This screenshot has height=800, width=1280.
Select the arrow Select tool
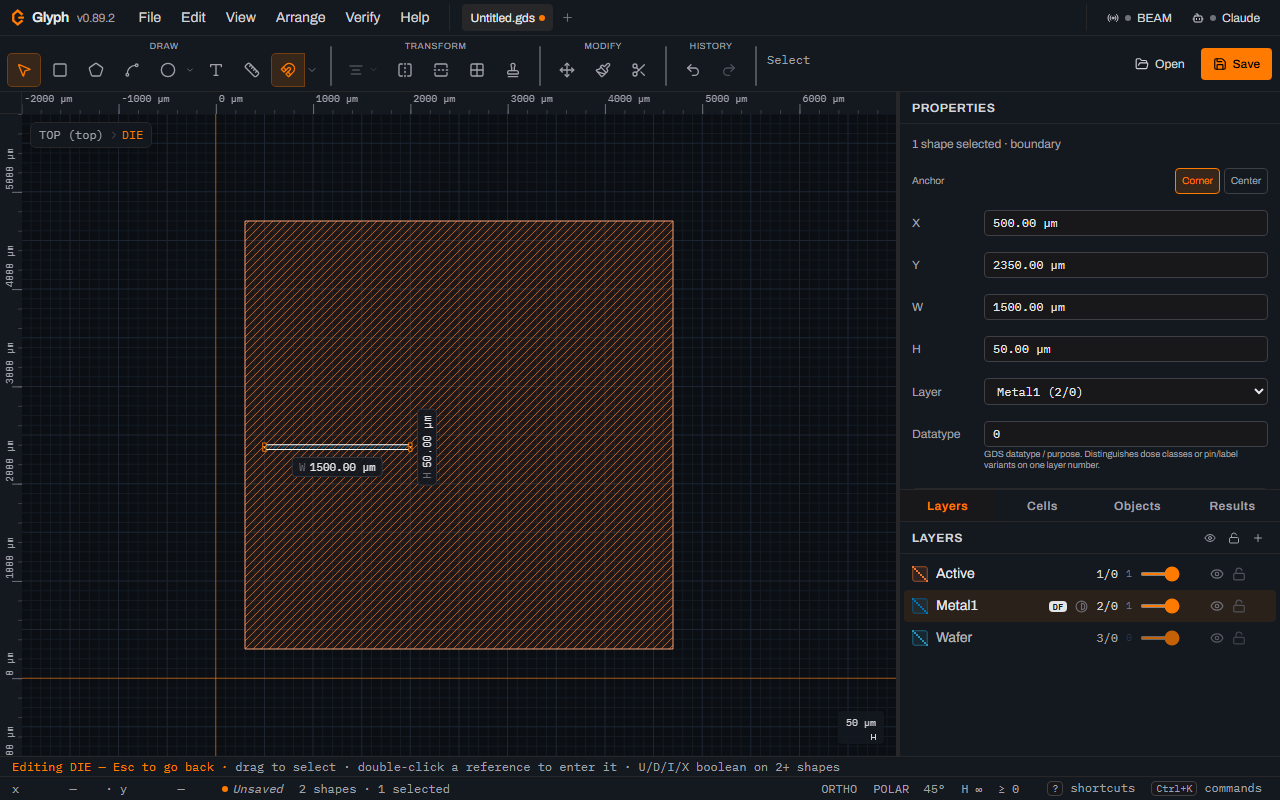tap(24, 70)
